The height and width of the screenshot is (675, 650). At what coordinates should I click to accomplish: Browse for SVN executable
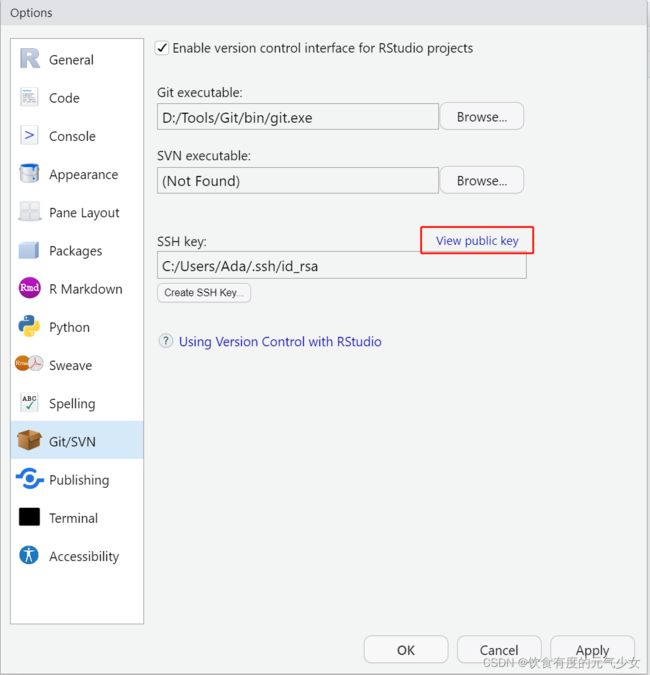[x=482, y=180]
